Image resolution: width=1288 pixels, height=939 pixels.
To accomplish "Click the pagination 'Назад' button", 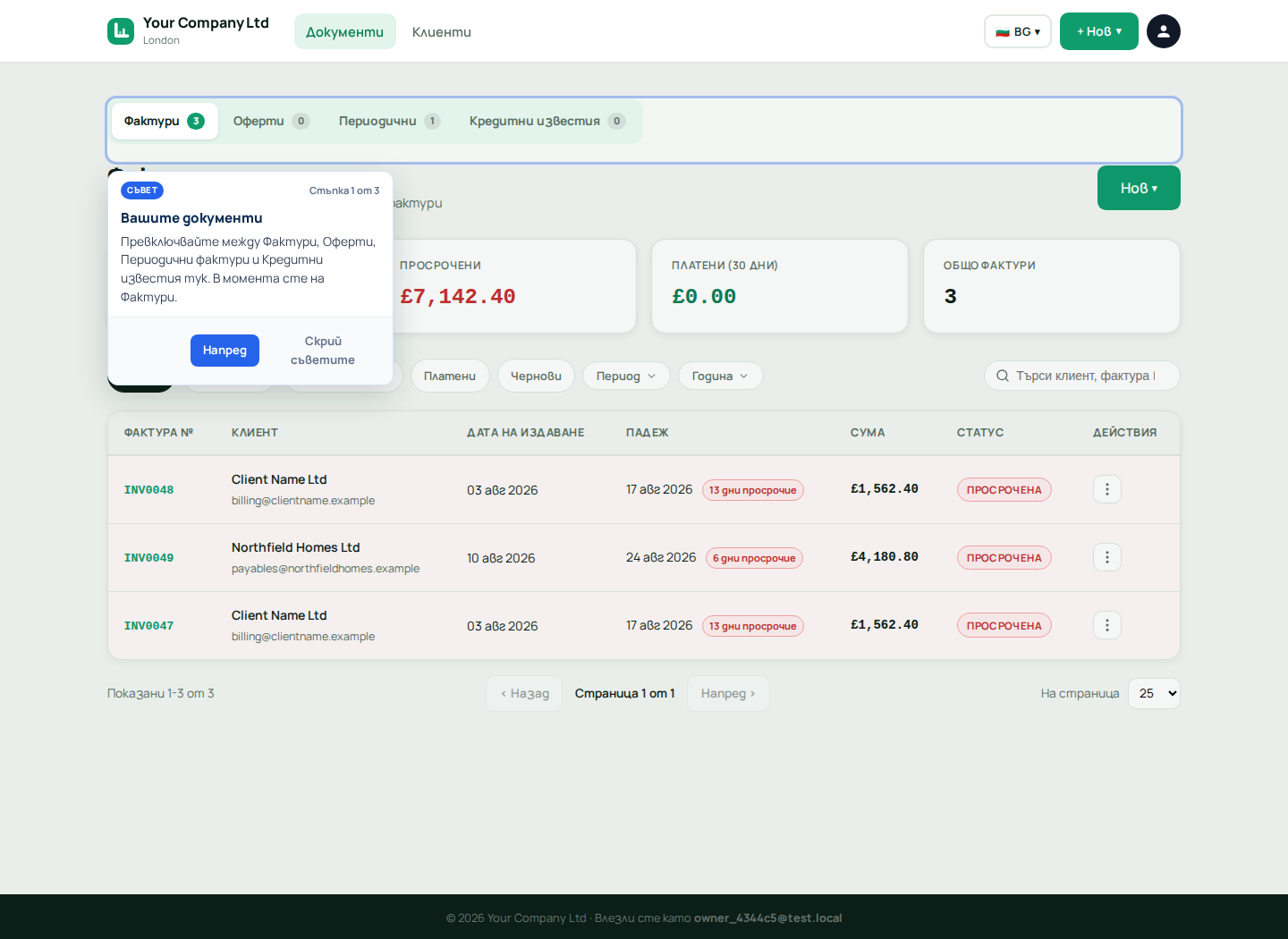I will pos(525,693).
